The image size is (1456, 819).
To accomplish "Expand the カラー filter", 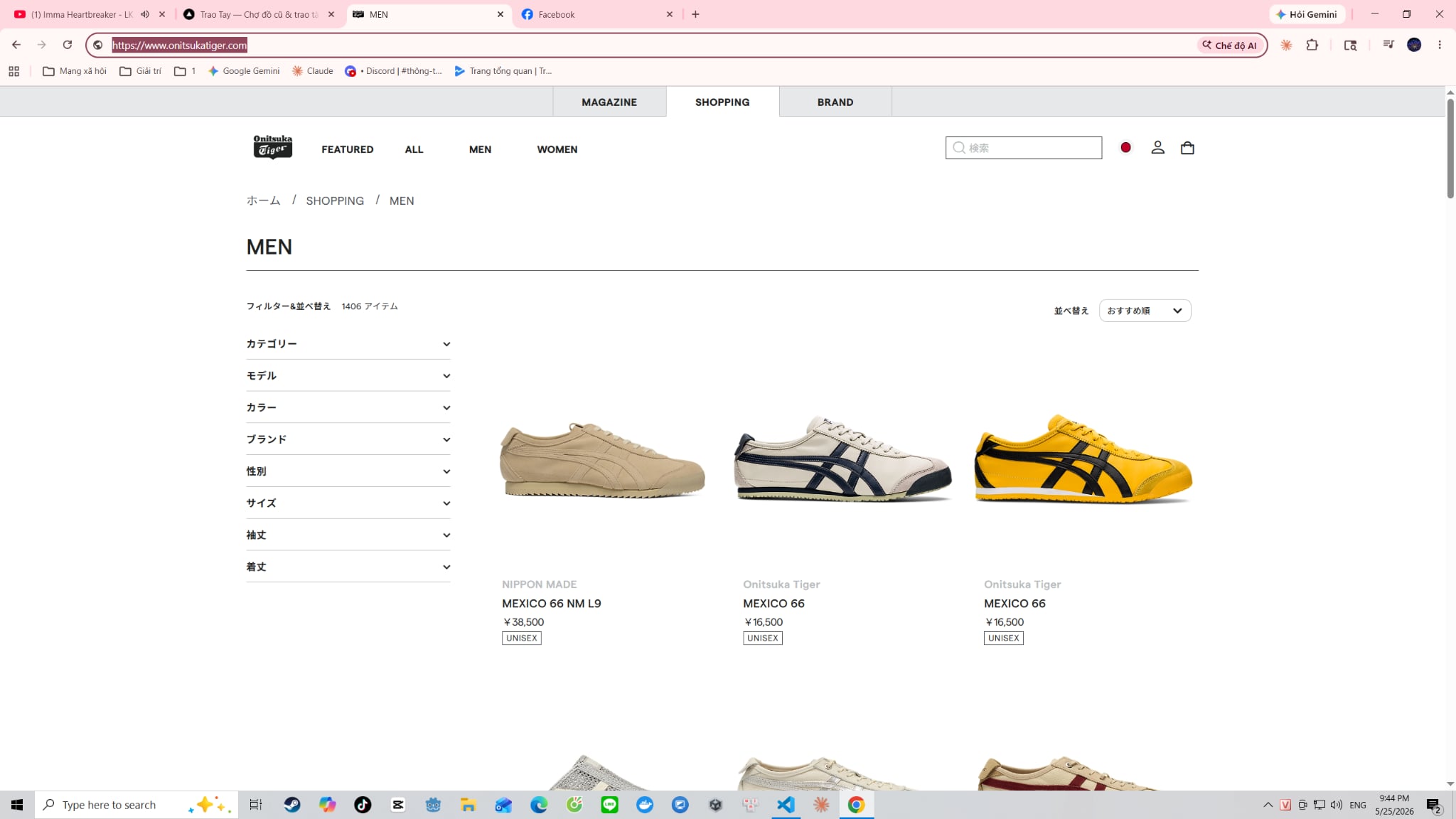I will (x=348, y=407).
